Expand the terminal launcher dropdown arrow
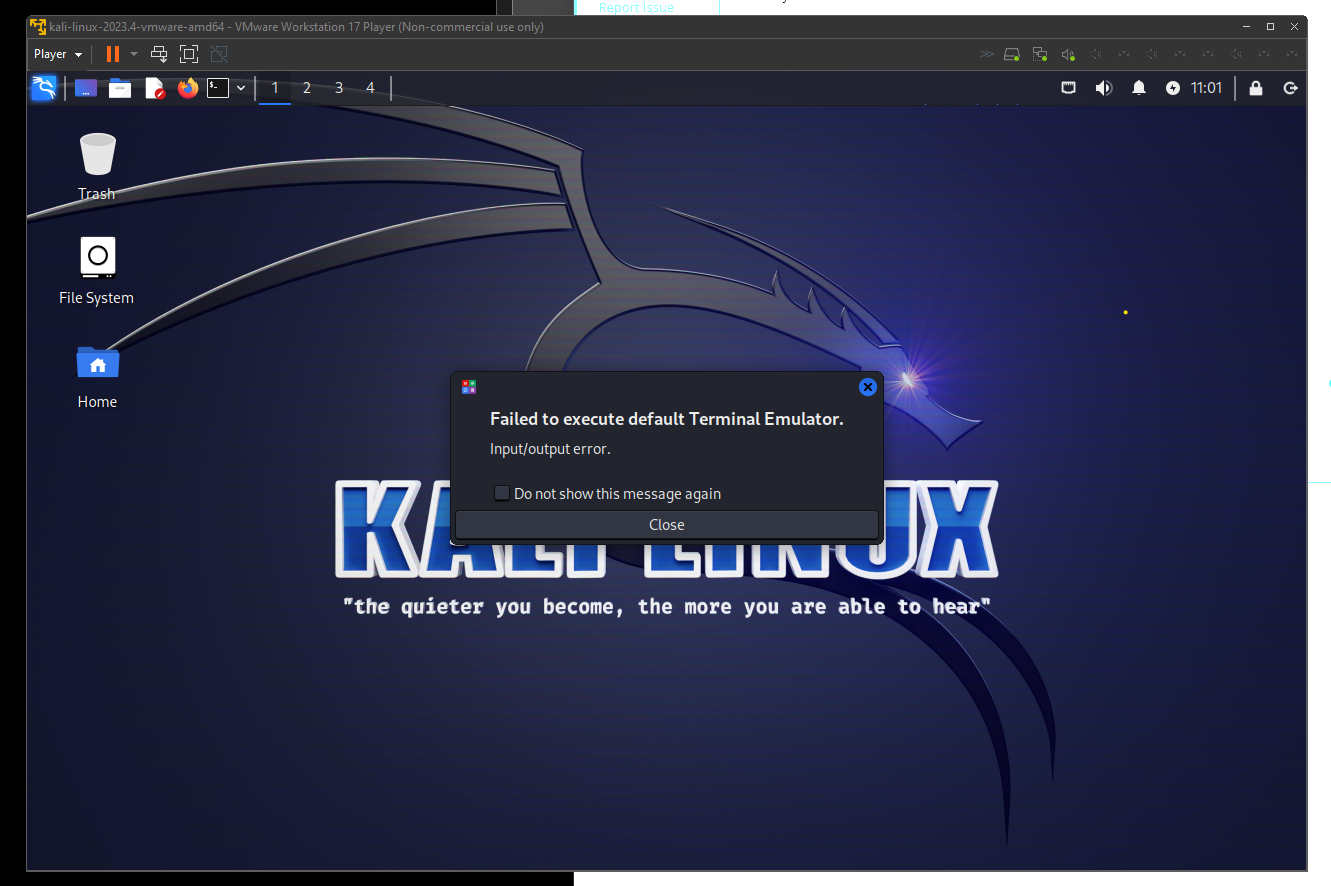Viewport: 1331px width, 886px height. 241,88
